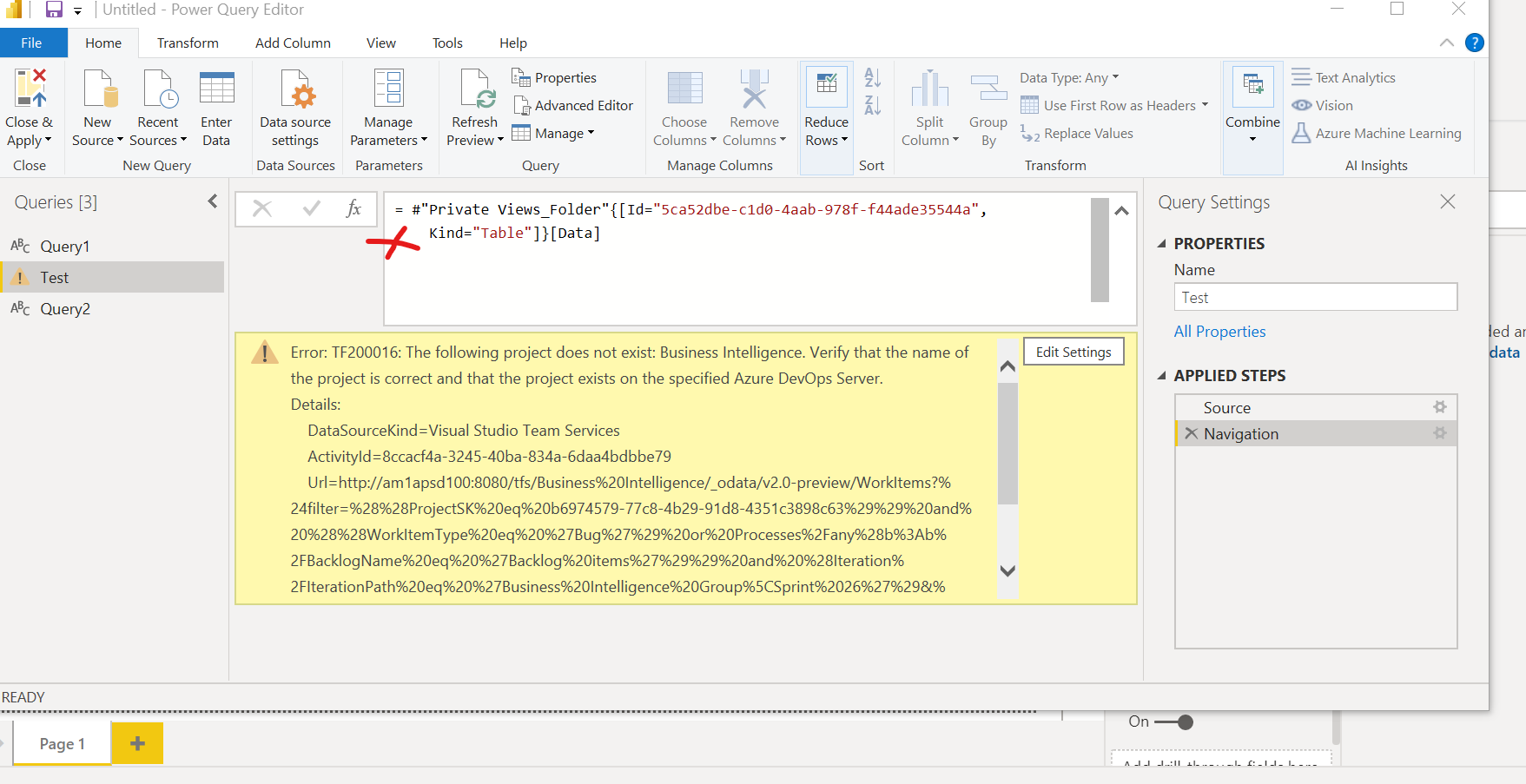Open Source step settings gear
1526x784 pixels.
[x=1439, y=407]
